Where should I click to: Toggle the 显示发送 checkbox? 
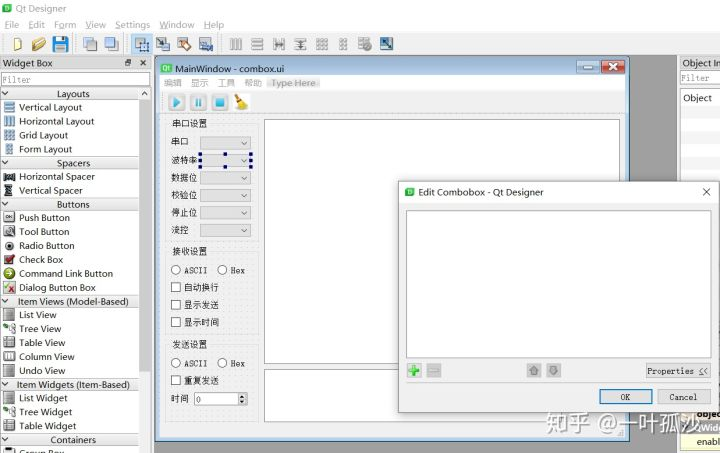pos(195,305)
